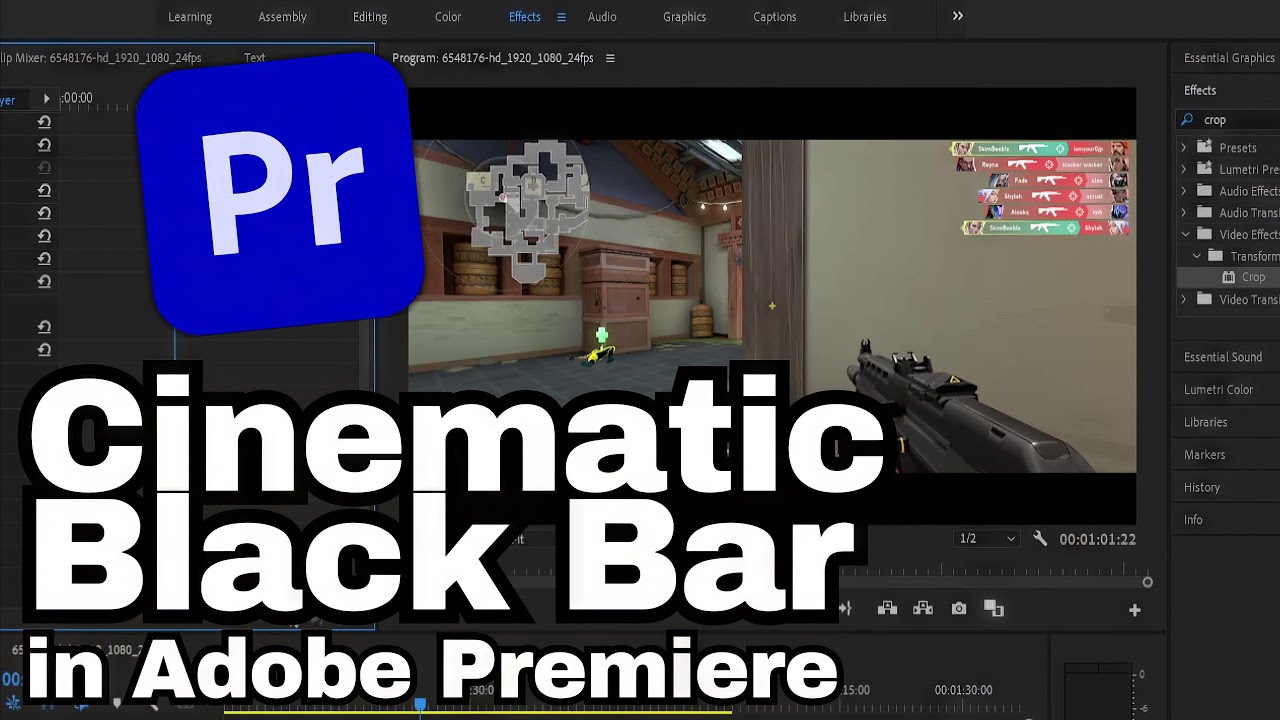This screenshot has height=720, width=1280.
Task: Expand the Audio Transitions folder
Action: click(1184, 212)
